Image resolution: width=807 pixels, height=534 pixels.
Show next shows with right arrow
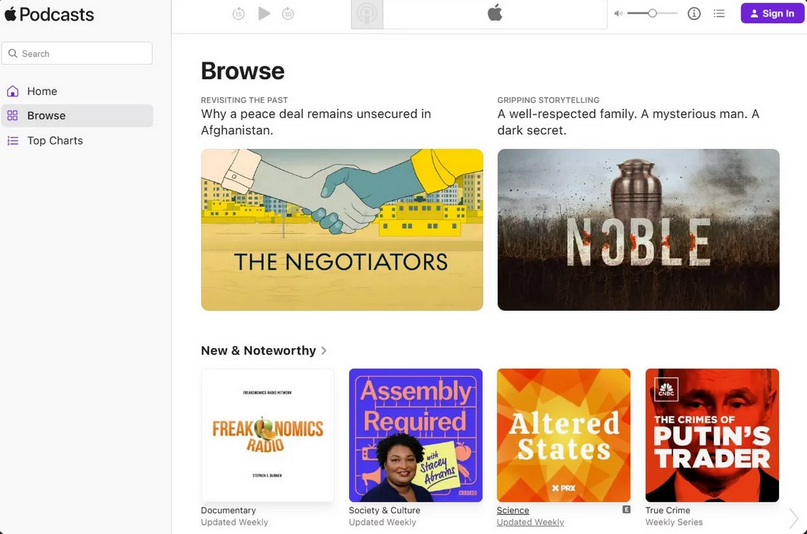tap(794, 518)
